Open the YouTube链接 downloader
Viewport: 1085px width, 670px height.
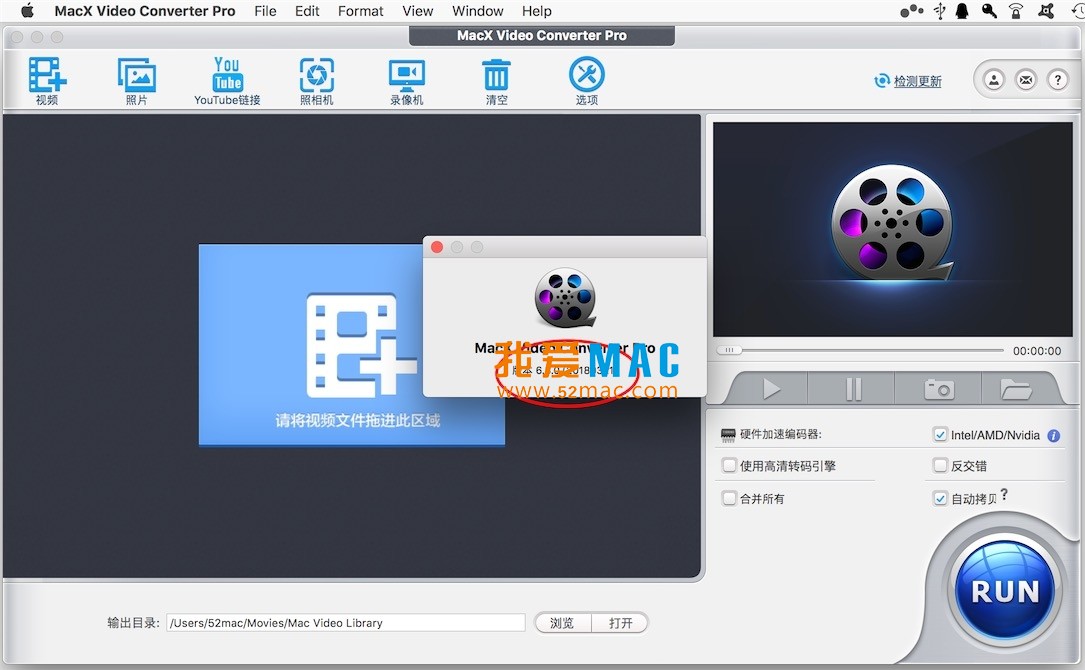(x=227, y=81)
